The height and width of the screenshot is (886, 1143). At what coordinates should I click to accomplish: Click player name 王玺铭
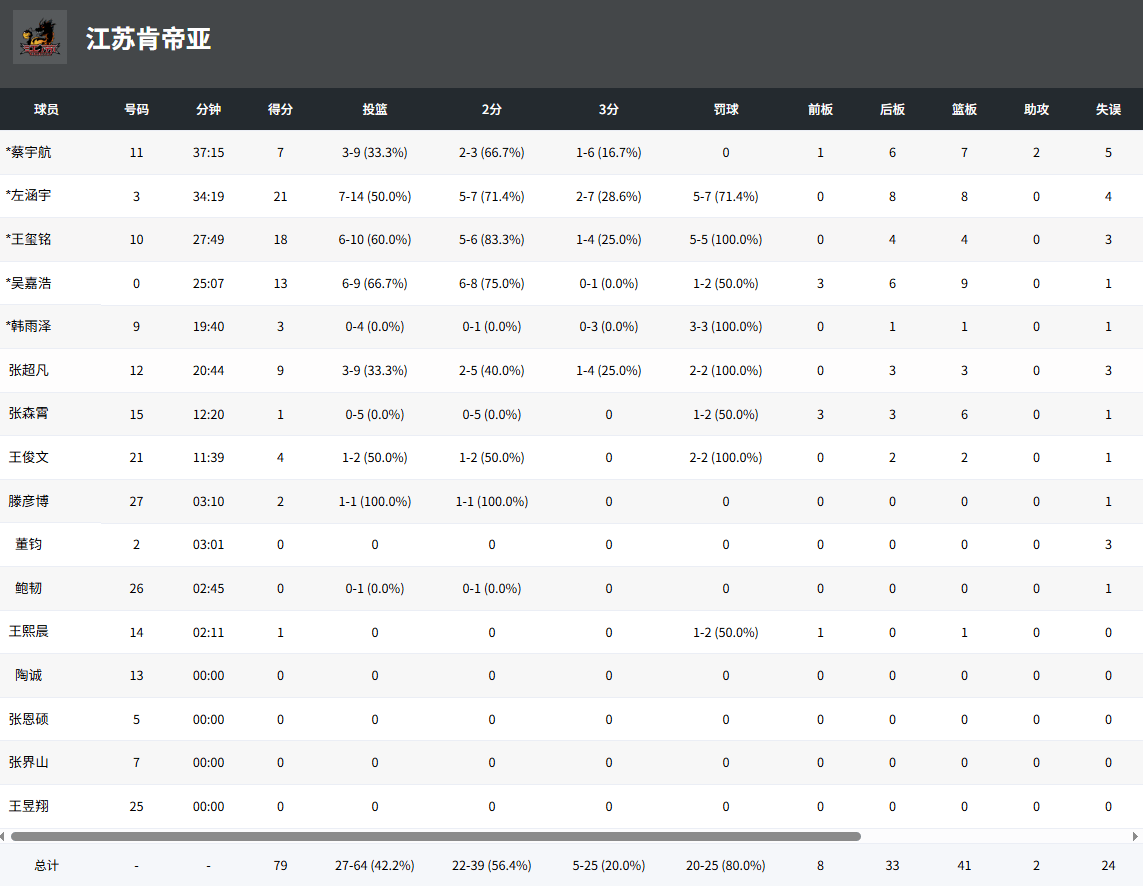[29, 239]
